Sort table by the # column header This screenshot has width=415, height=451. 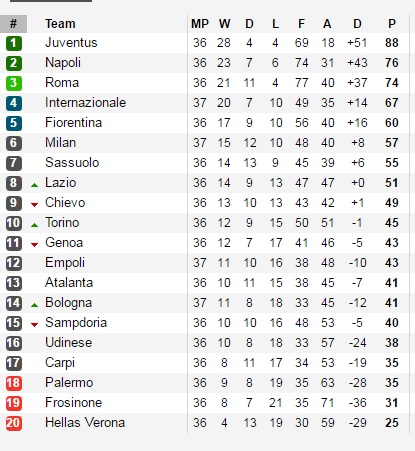(x=13, y=24)
